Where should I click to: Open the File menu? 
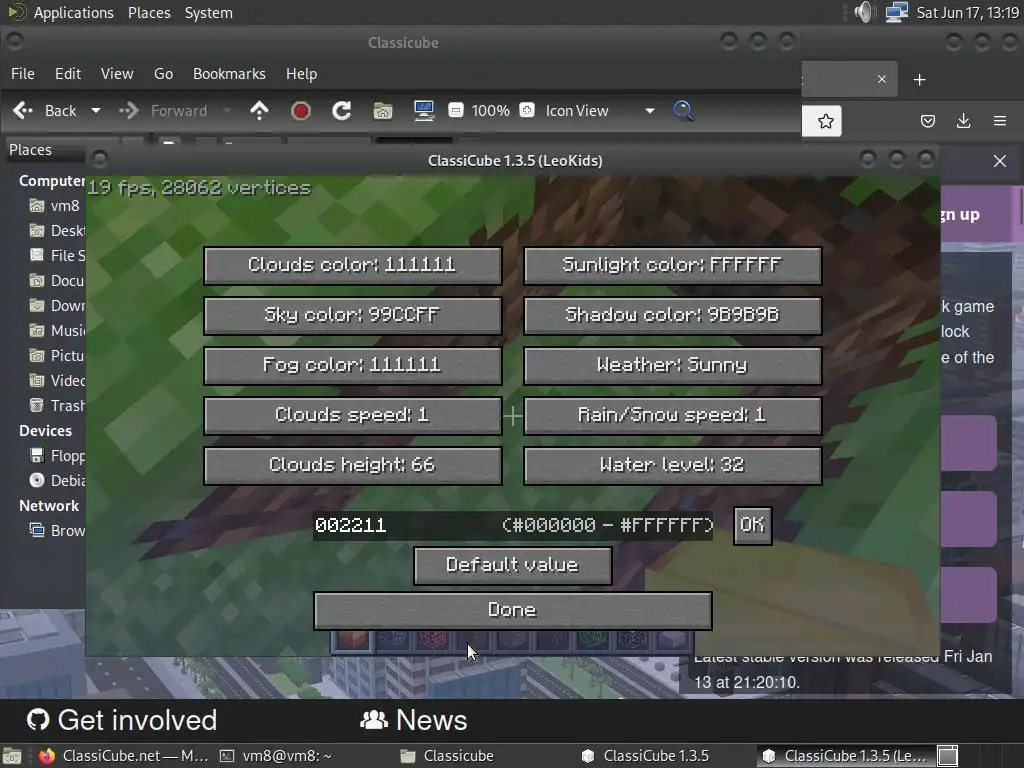tap(23, 74)
